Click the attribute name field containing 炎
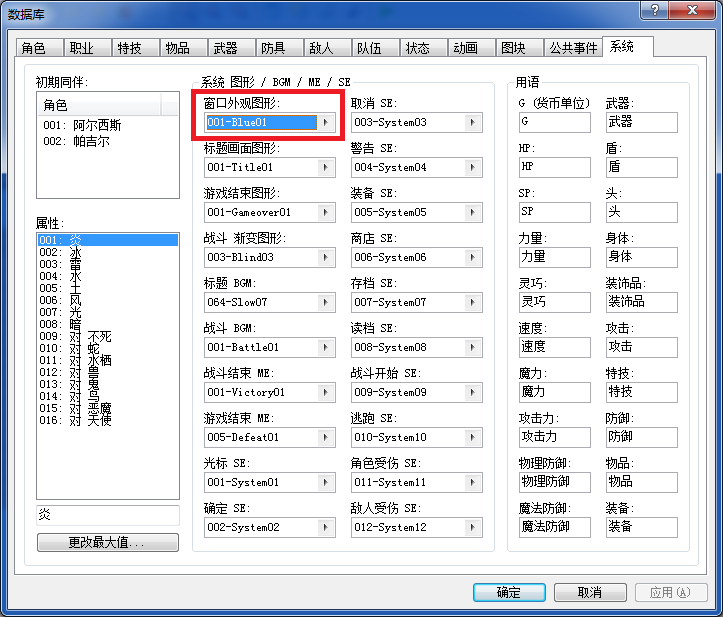The image size is (723, 617). tap(107, 515)
